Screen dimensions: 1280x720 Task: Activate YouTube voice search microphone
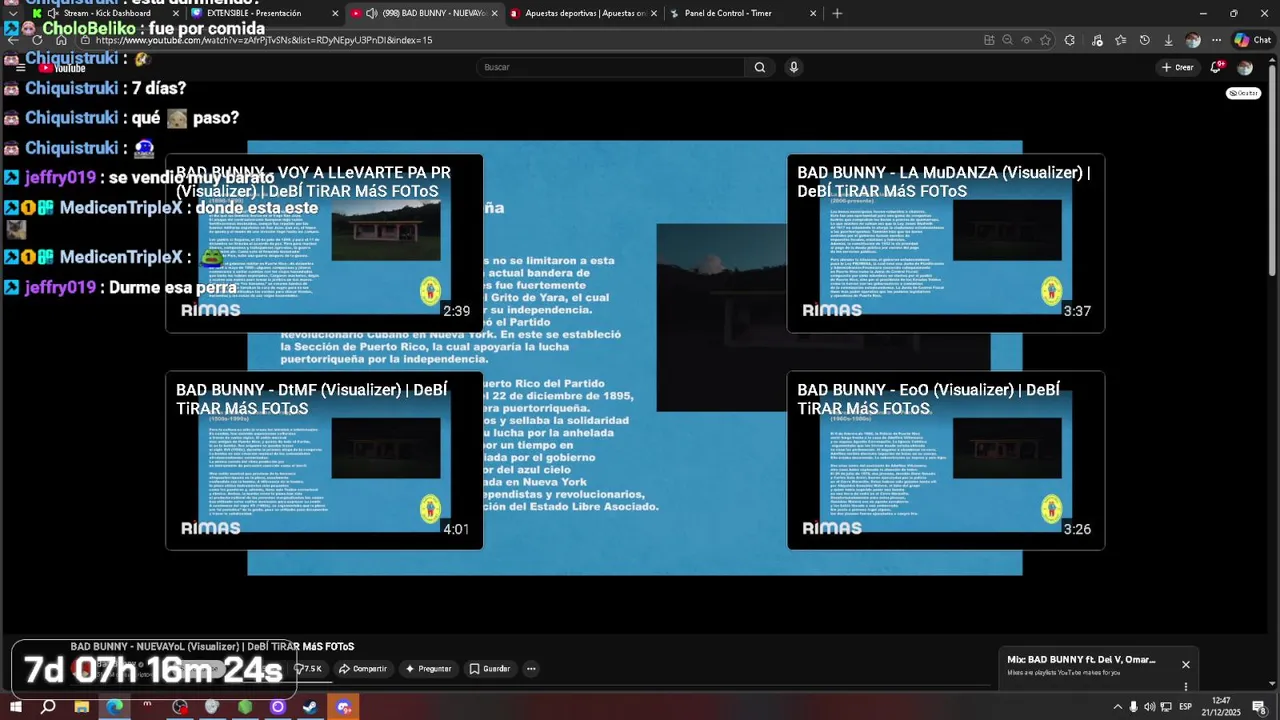[794, 67]
